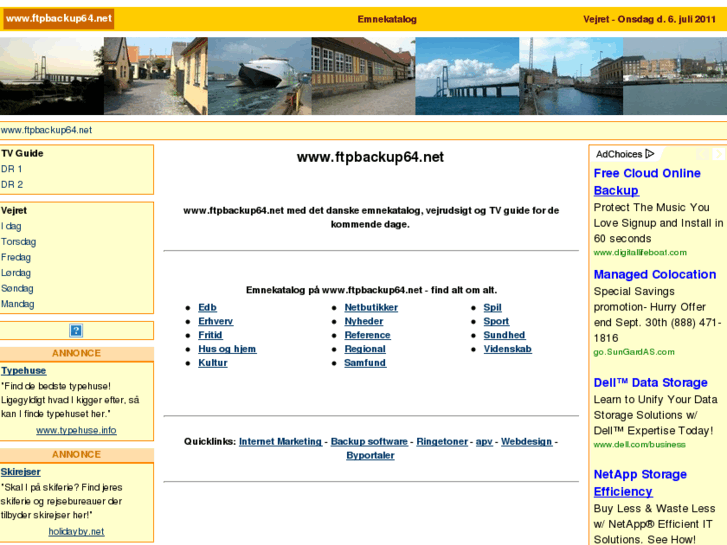
Task: Follow the apv quicklink
Action: click(x=484, y=442)
